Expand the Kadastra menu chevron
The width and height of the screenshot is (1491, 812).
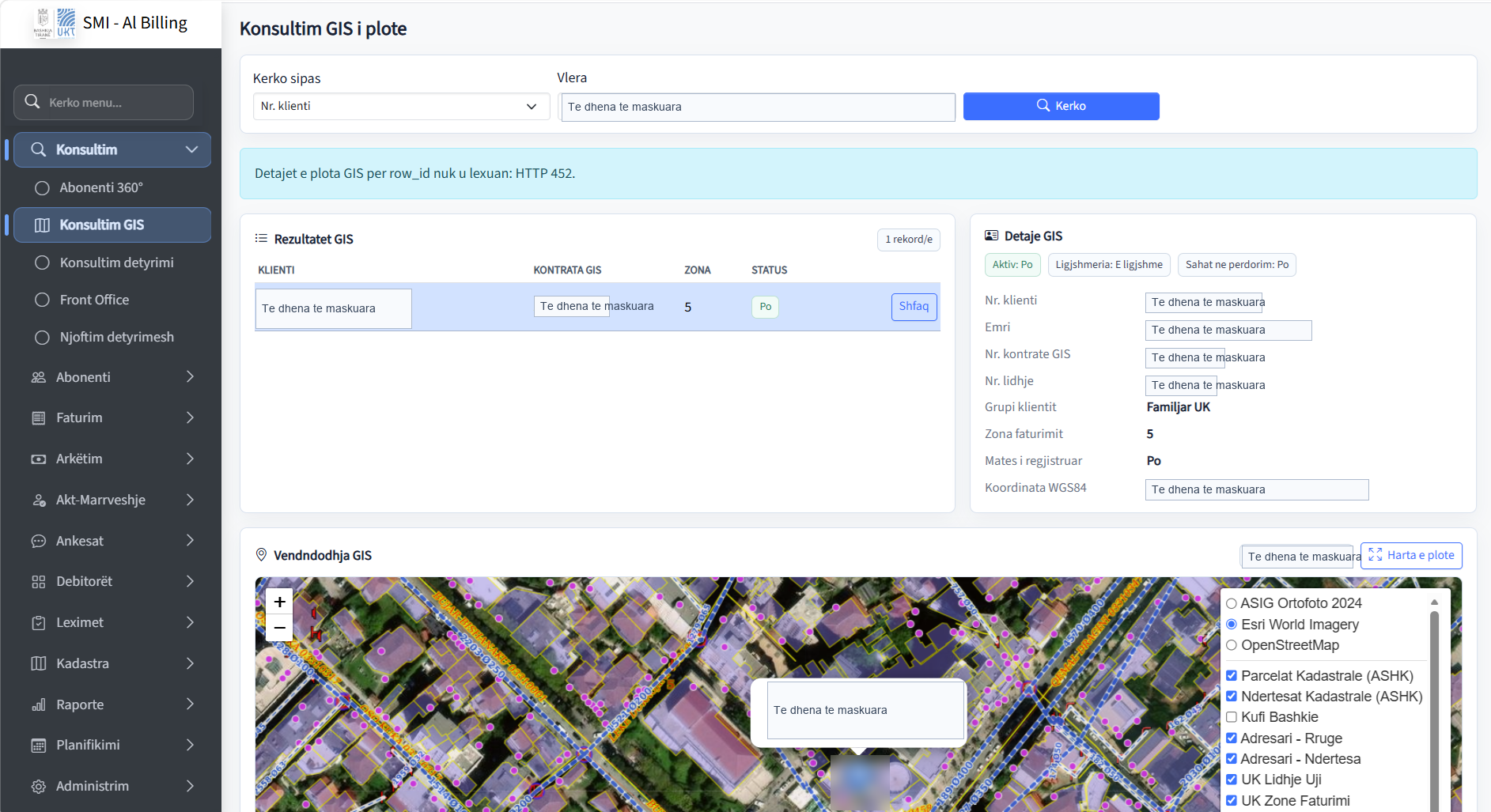coord(190,663)
